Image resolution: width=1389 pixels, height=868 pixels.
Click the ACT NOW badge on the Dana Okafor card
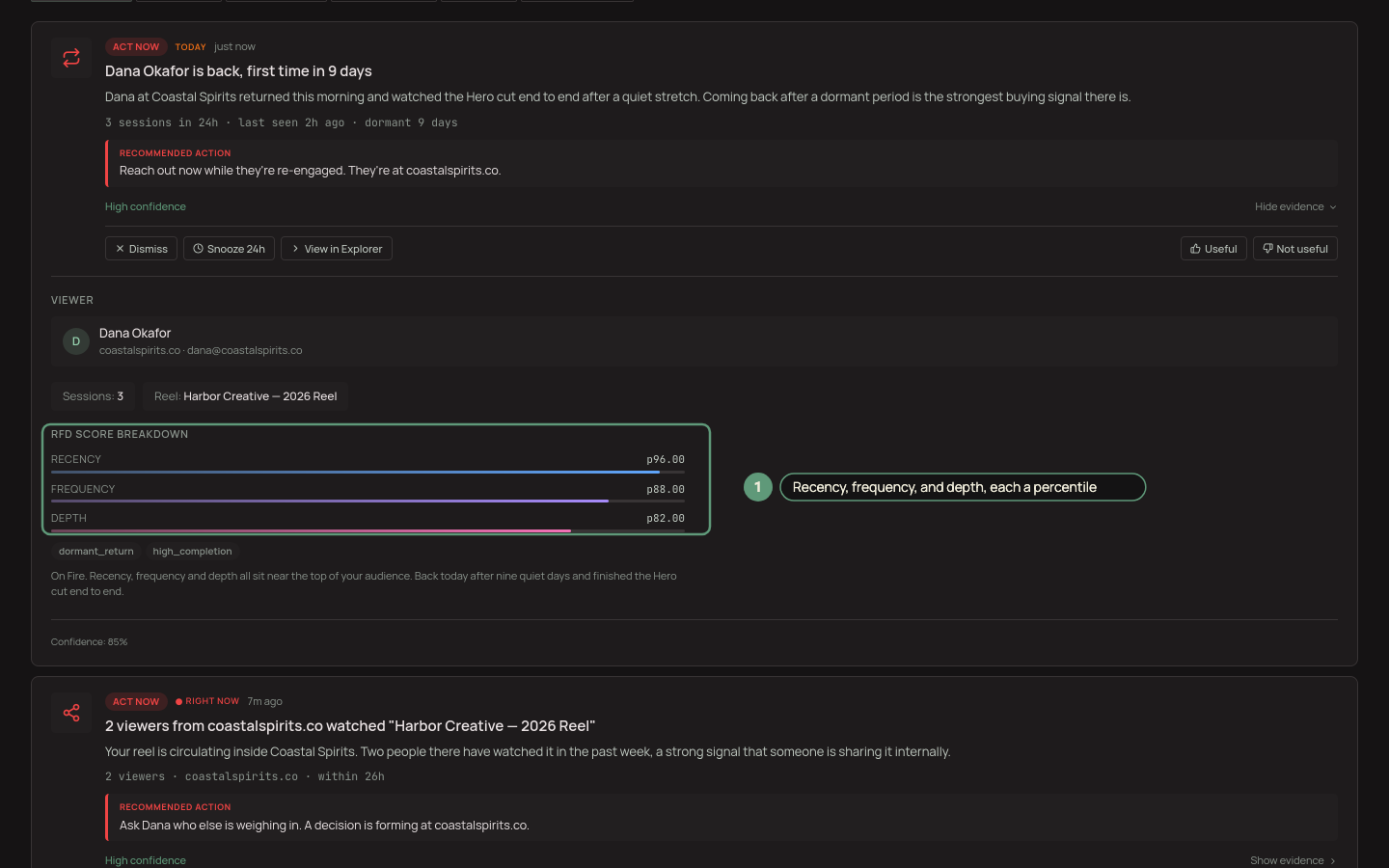(x=136, y=46)
